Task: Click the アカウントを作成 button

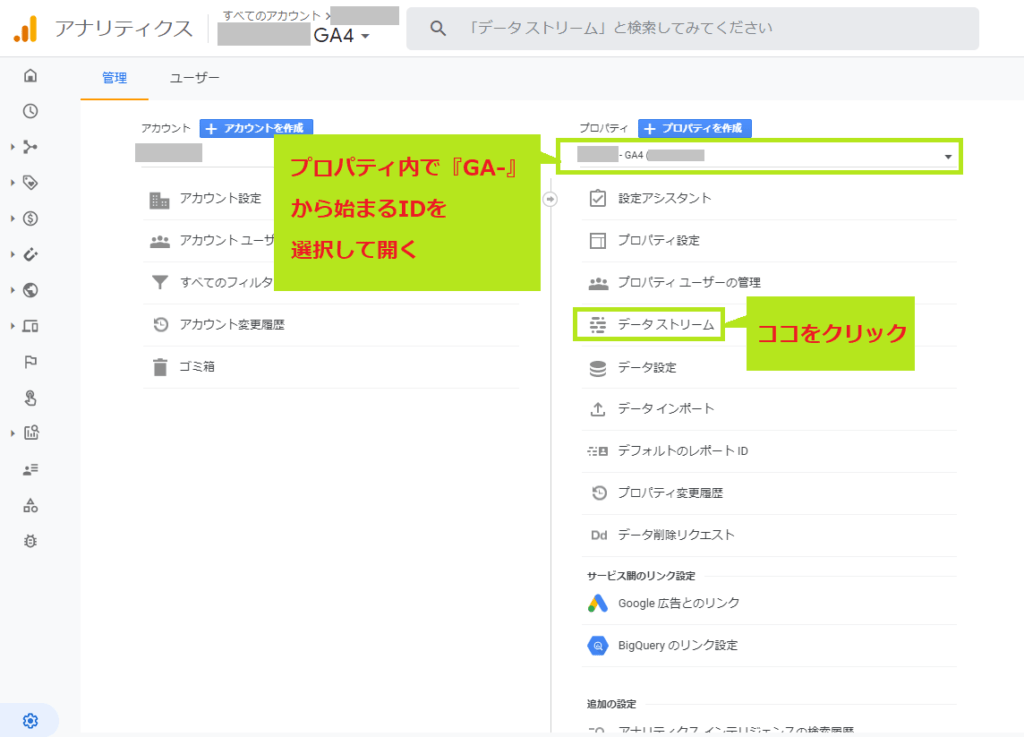Action: click(x=256, y=128)
